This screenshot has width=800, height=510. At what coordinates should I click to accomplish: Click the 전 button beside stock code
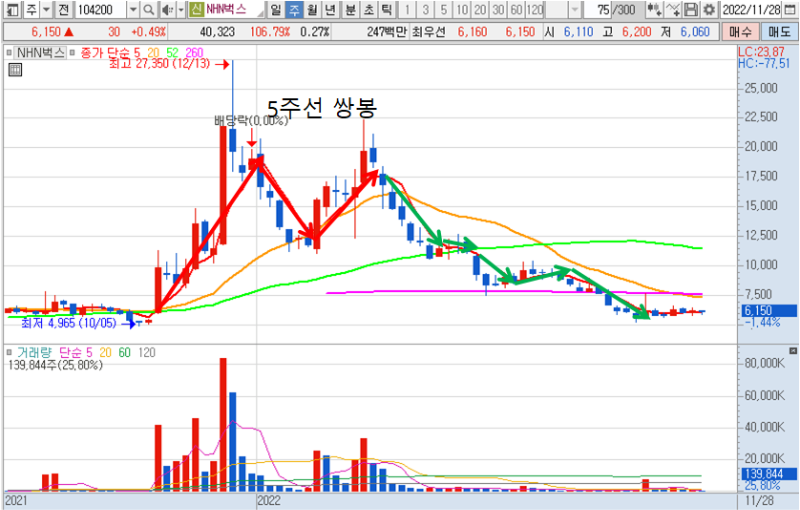(64, 9)
